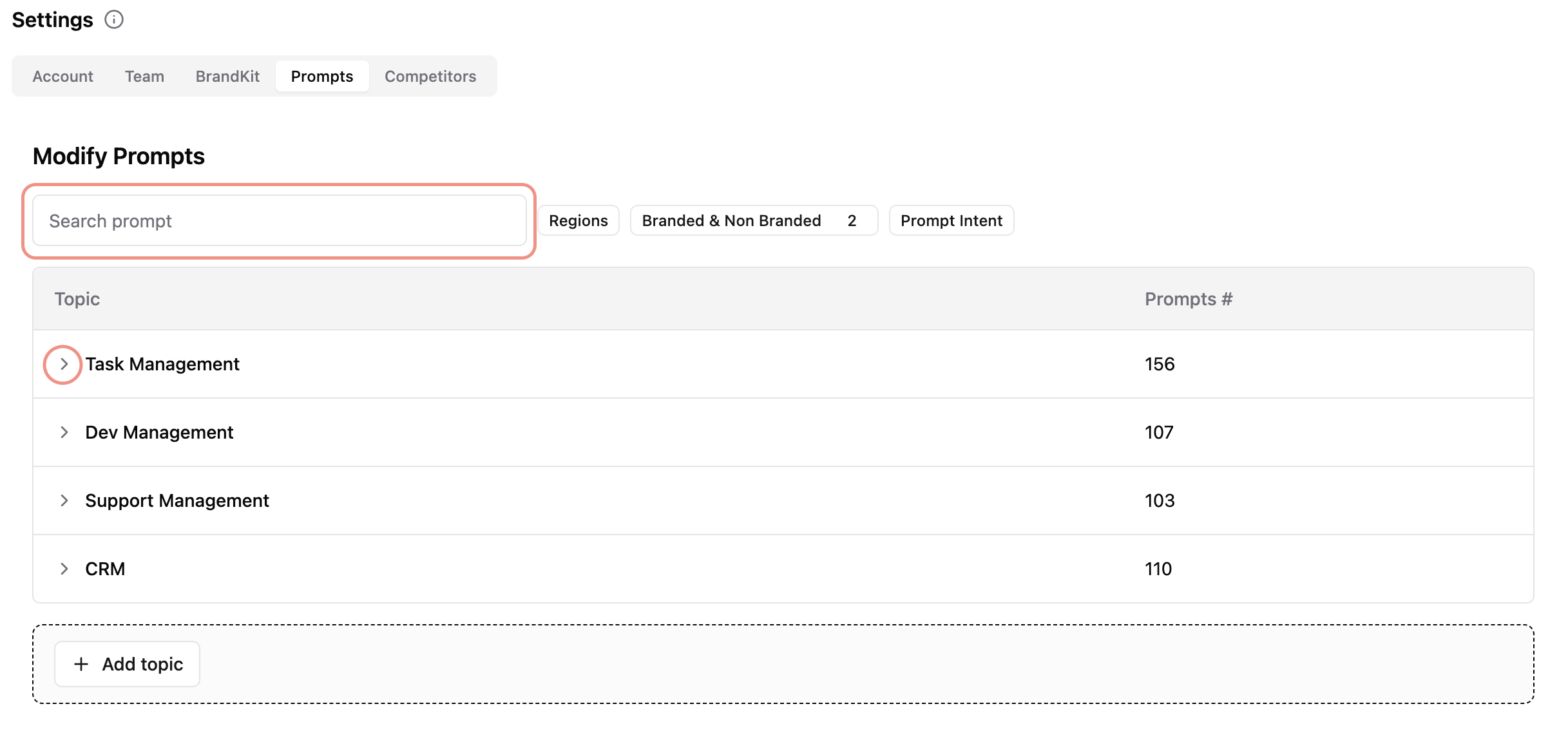The height and width of the screenshot is (742, 1568).
Task: Switch to the Account tab
Action: (x=63, y=77)
